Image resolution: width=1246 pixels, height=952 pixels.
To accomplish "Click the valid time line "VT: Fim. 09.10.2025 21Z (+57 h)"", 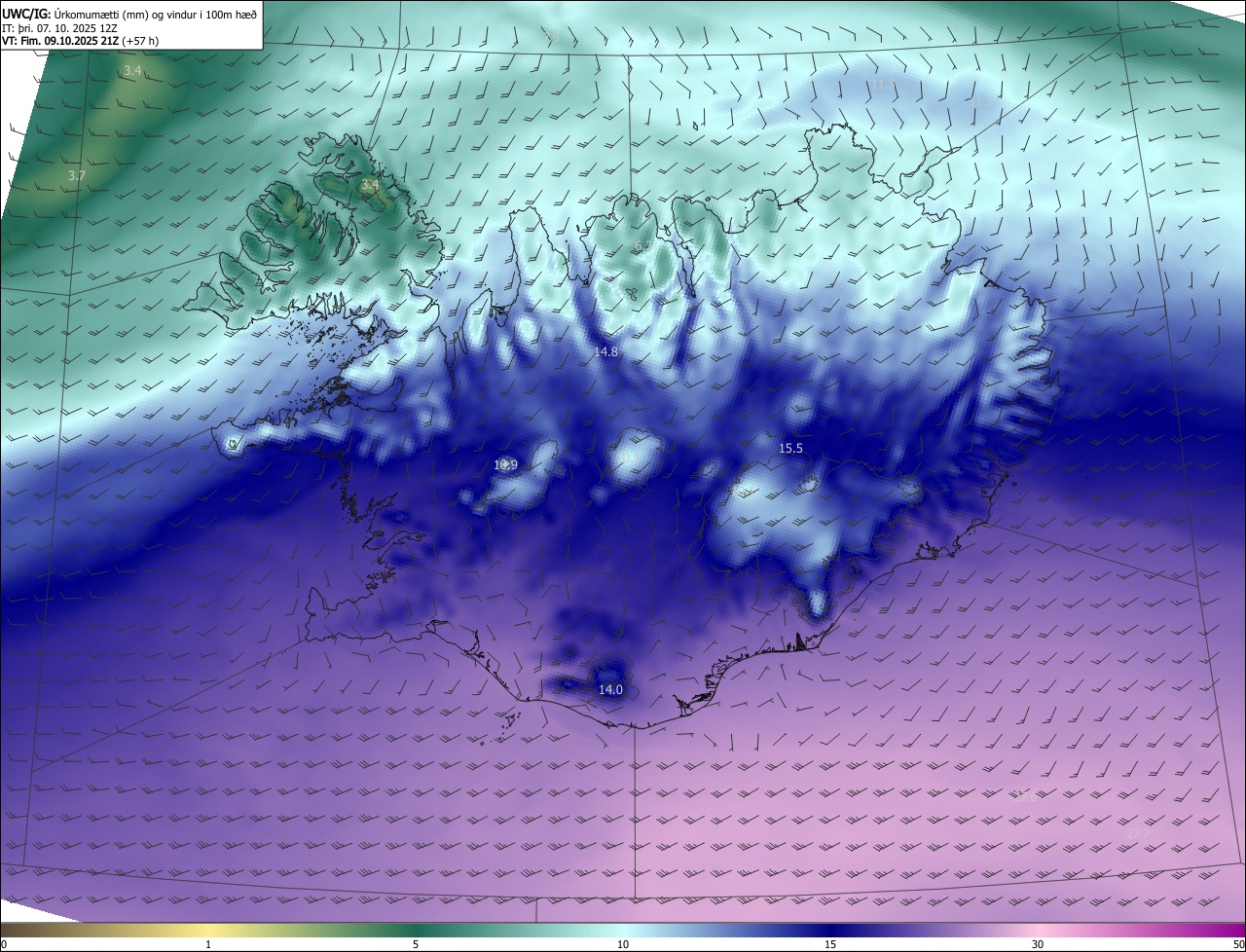I will pyautogui.click(x=81, y=41).
